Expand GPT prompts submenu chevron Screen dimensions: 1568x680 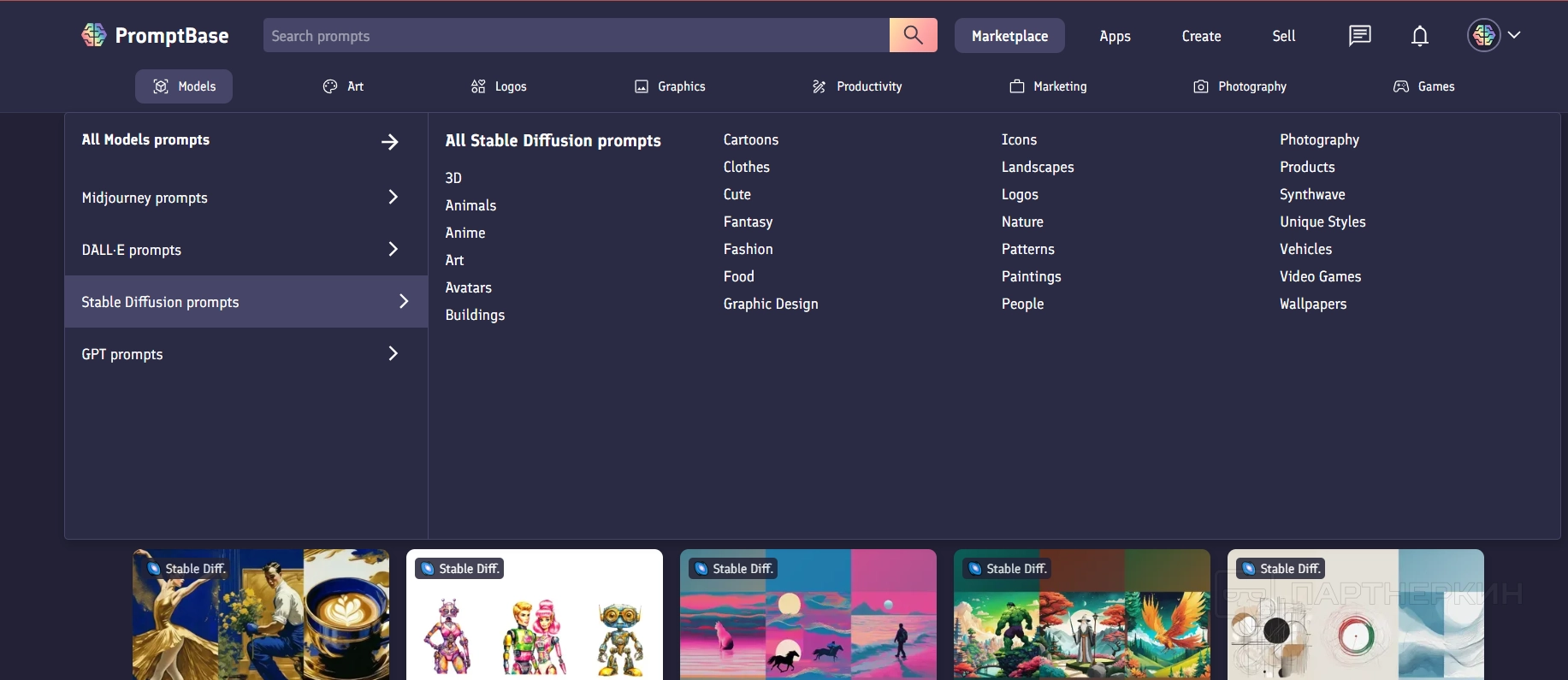(393, 353)
